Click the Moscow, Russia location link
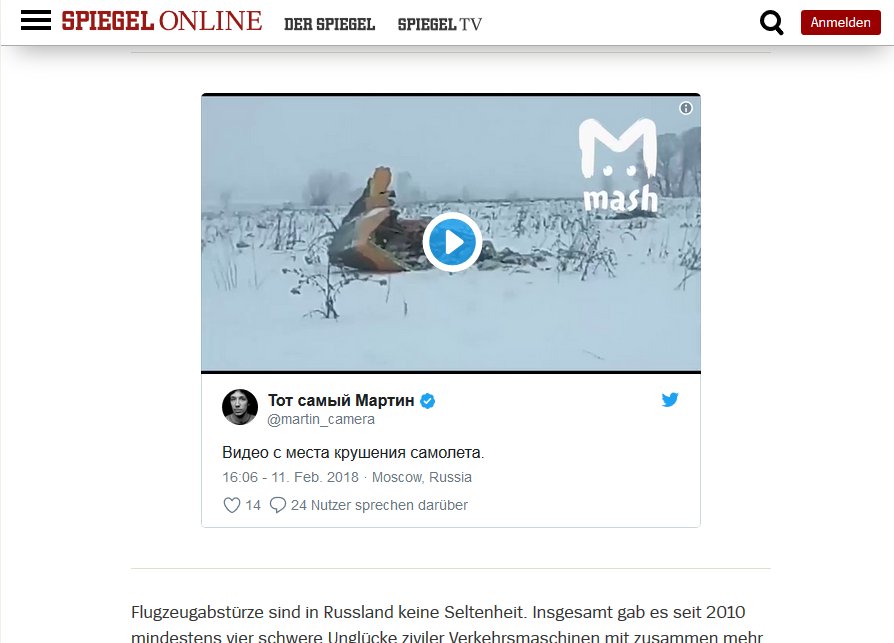 (x=422, y=477)
